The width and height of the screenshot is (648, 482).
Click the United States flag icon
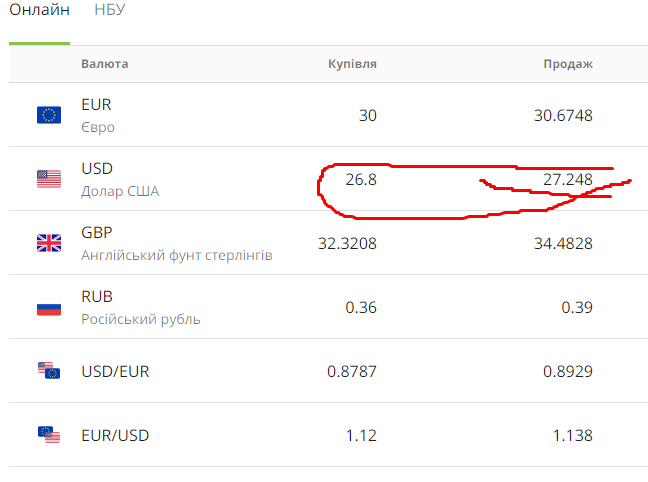coord(49,179)
